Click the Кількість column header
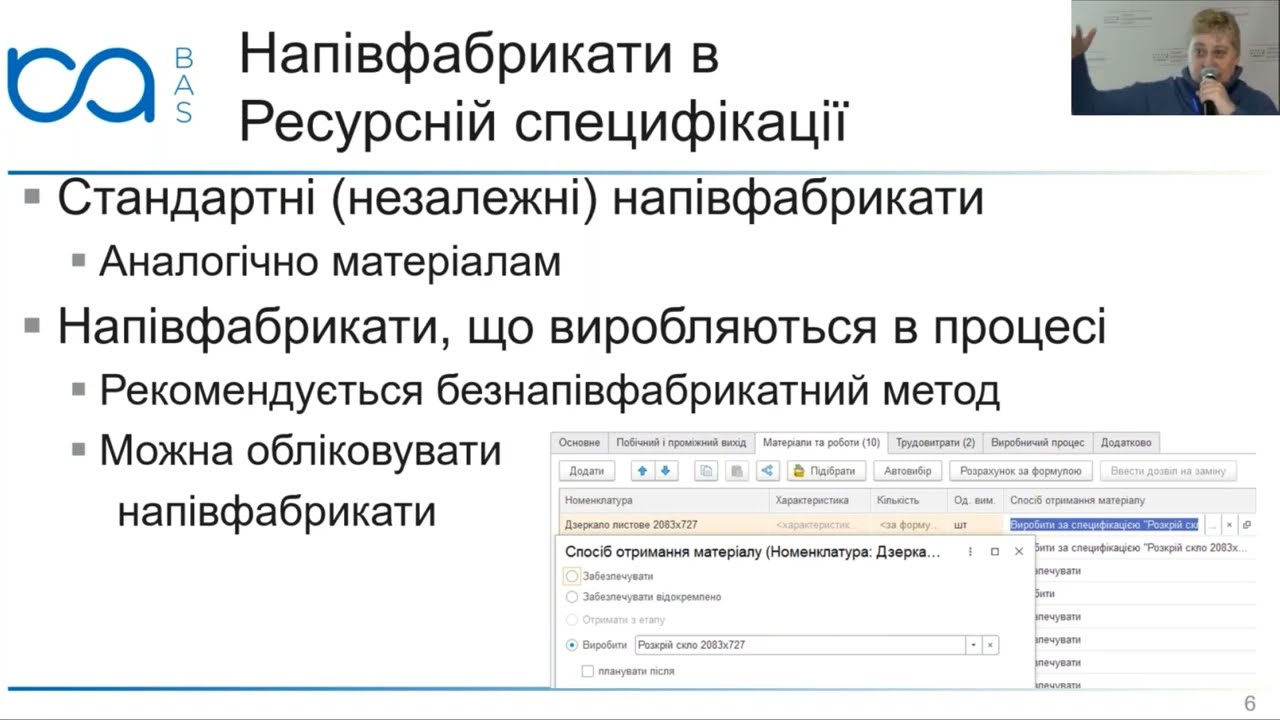1280x720 pixels. point(909,500)
